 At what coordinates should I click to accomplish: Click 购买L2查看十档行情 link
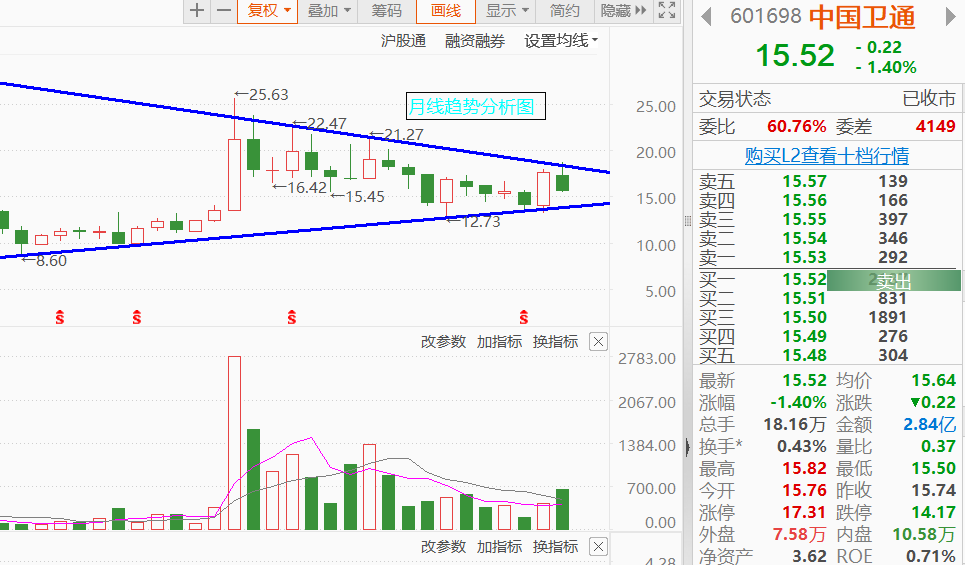[x=827, y=156]
